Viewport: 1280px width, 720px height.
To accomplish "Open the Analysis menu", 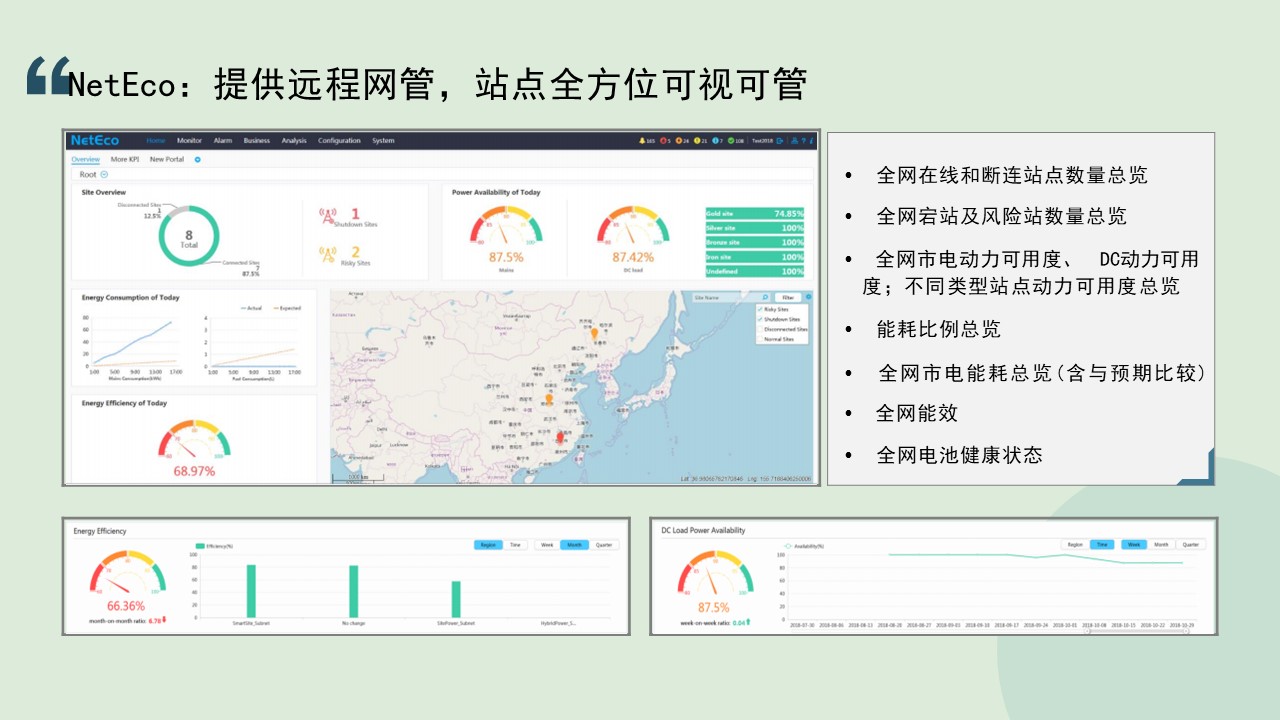I will click(294, 141).
